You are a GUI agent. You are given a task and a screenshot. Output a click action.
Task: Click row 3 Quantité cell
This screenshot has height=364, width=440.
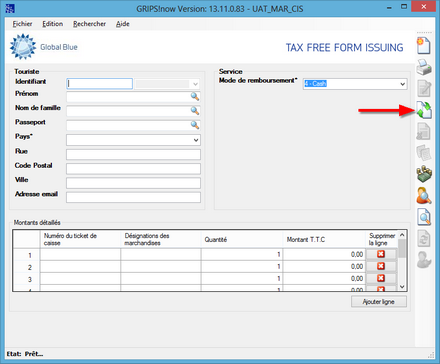click(242, 278)
